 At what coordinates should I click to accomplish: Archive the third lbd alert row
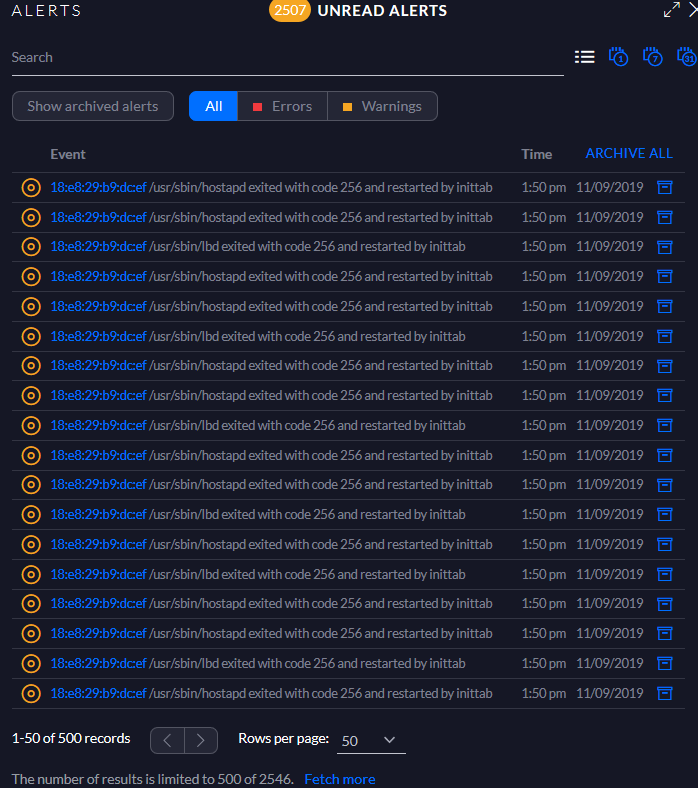(x=664, y=426)
